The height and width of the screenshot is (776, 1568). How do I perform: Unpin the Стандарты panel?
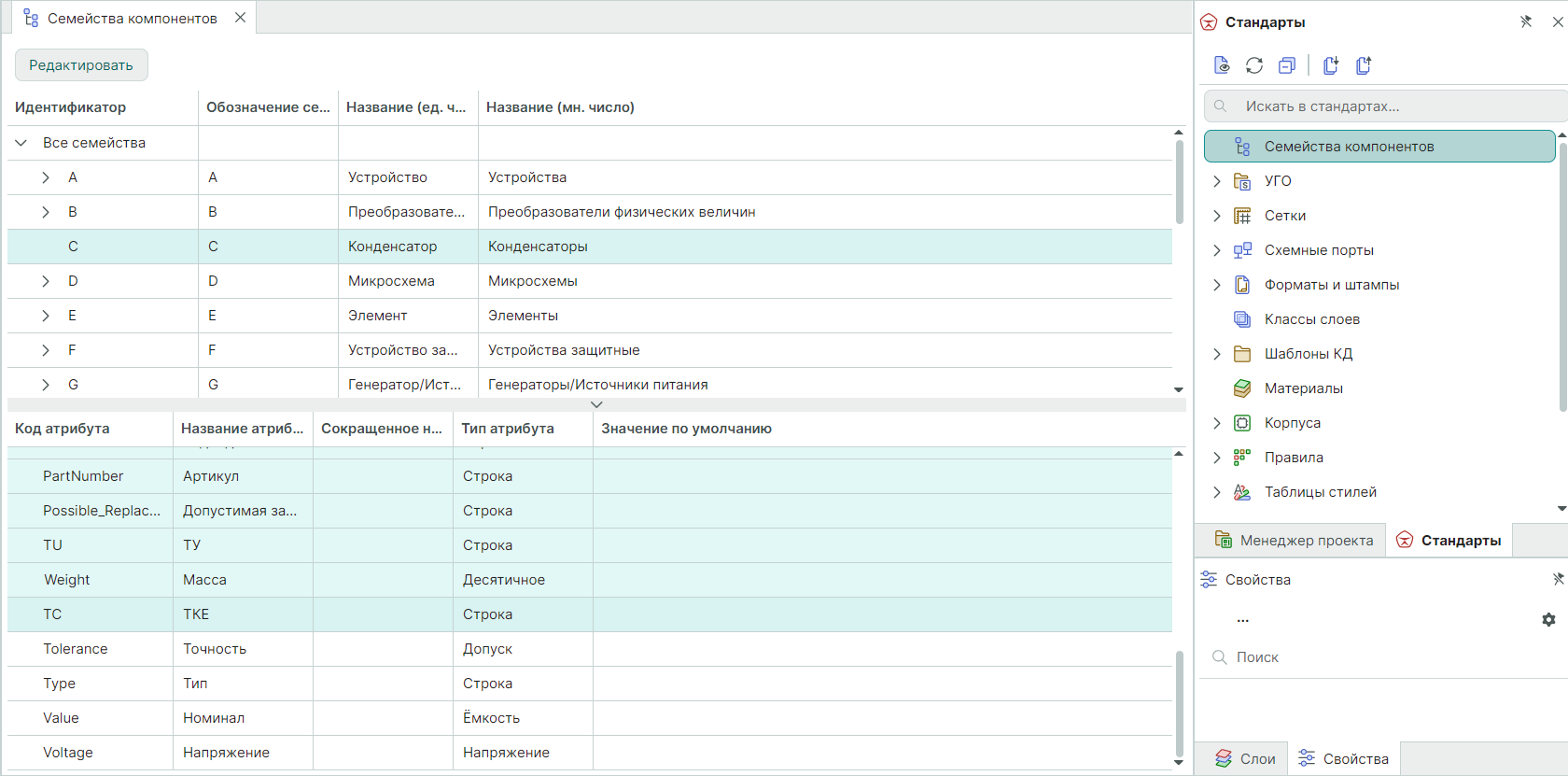tap(1526, 21)
